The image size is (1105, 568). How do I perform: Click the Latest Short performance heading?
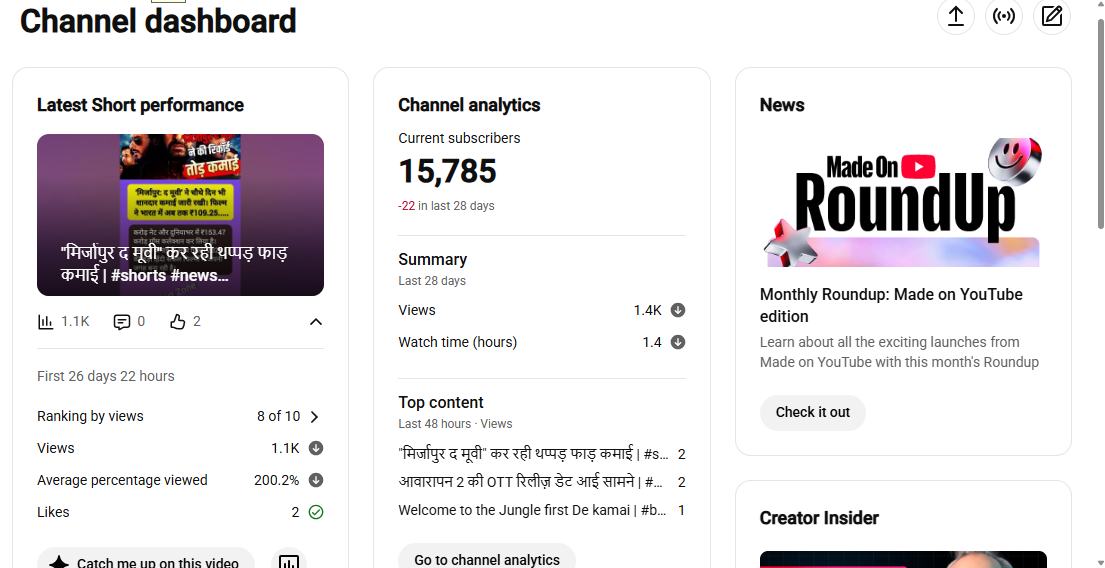[x=140, y=105]
